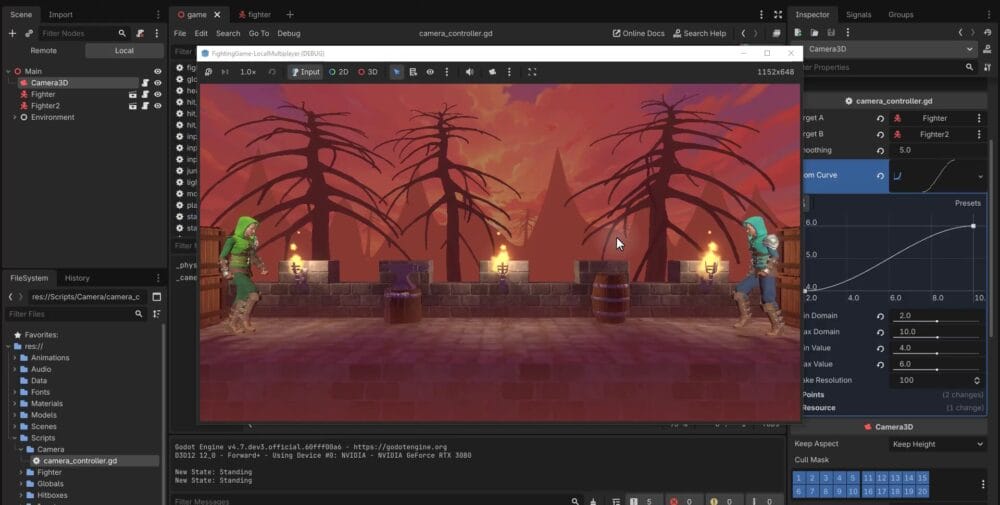Open the Camera3D object selector dropdown
Screen dimensions: 1000x505
click(x=892, y=49)
